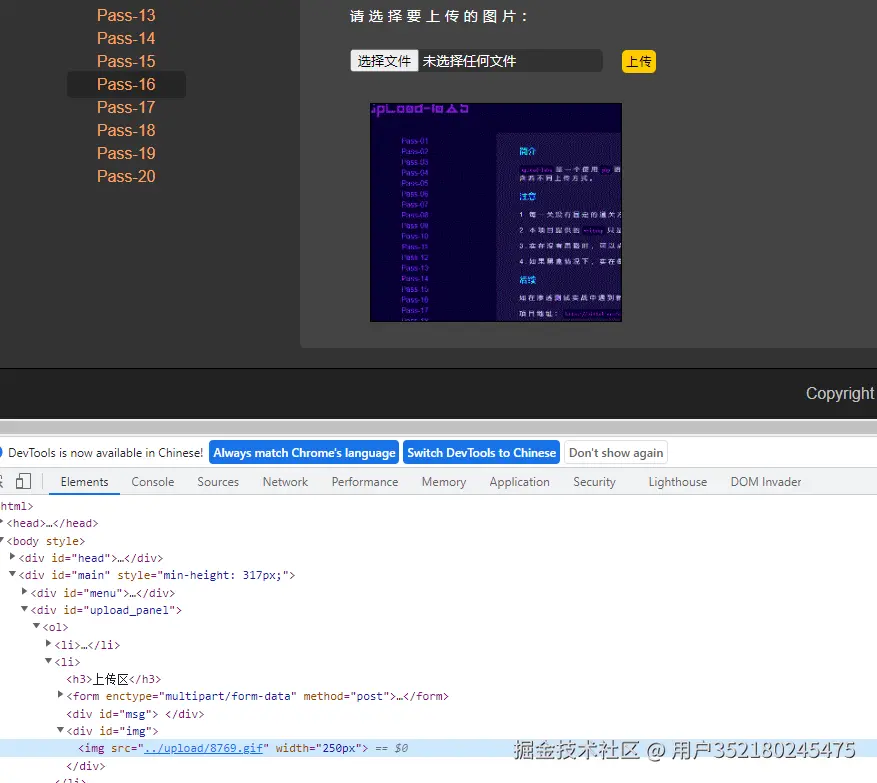
Task: Toggle the device toolbar icon in DevTools
Action: [x=23, y=482]
